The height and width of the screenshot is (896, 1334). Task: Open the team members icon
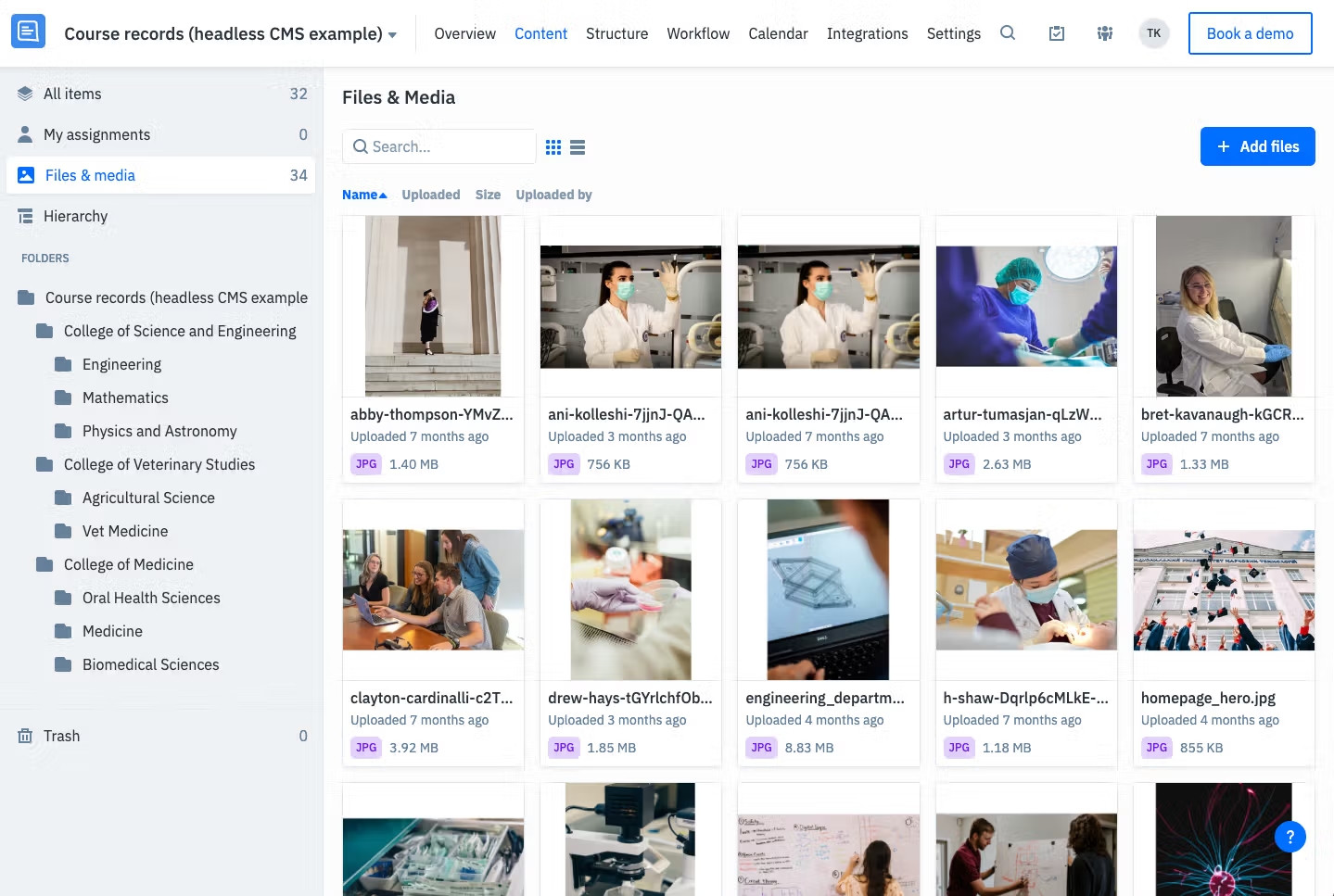pyautogui.click(x=1104, y=32)
